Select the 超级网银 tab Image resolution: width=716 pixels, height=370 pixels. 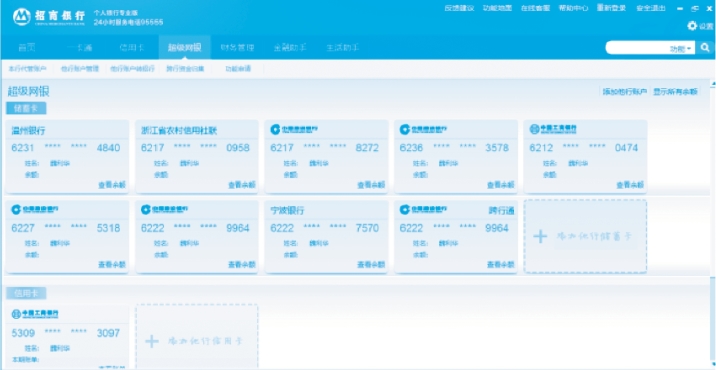coord(184,48)
